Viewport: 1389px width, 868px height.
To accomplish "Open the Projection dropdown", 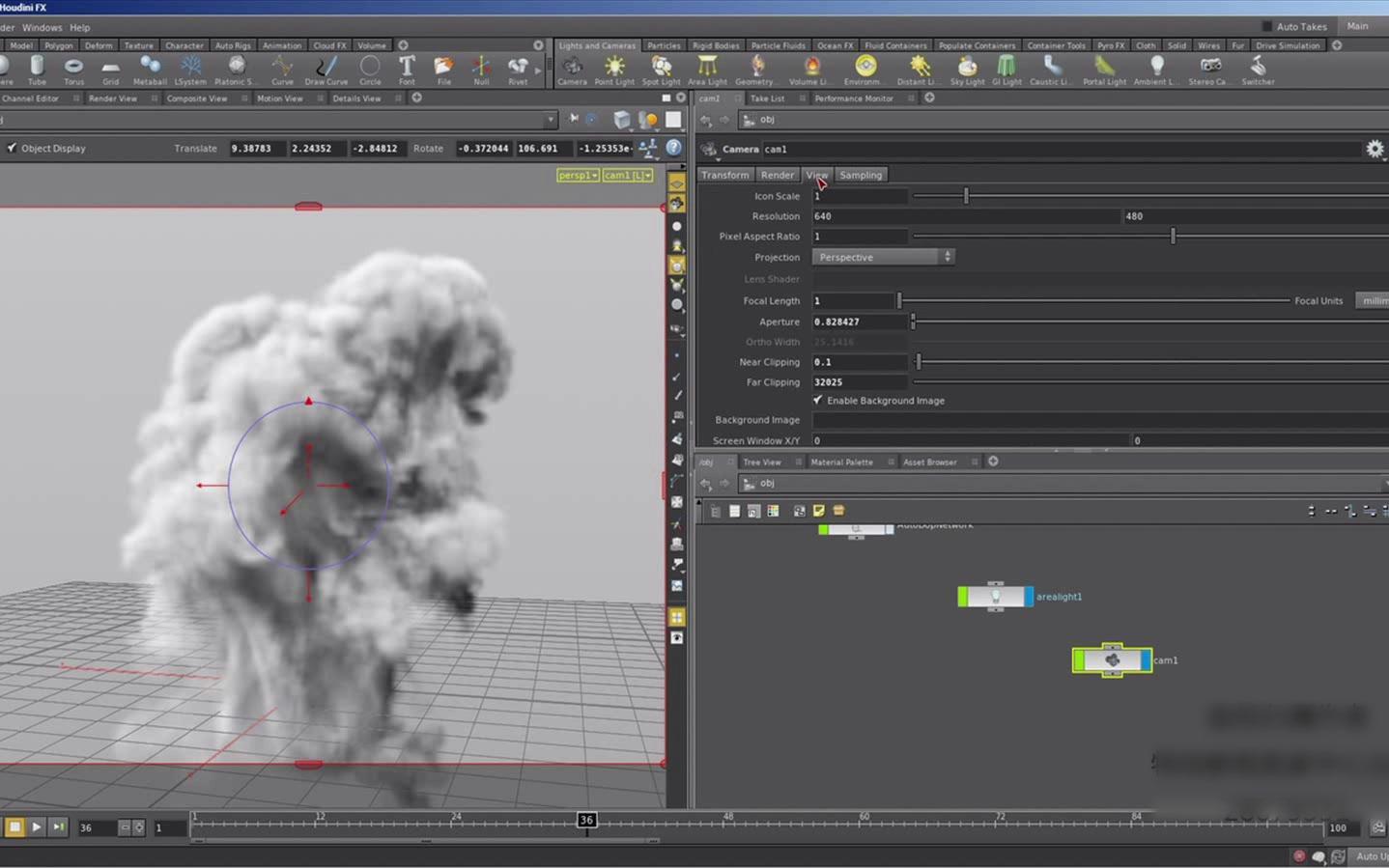I will tap(883, 257).
